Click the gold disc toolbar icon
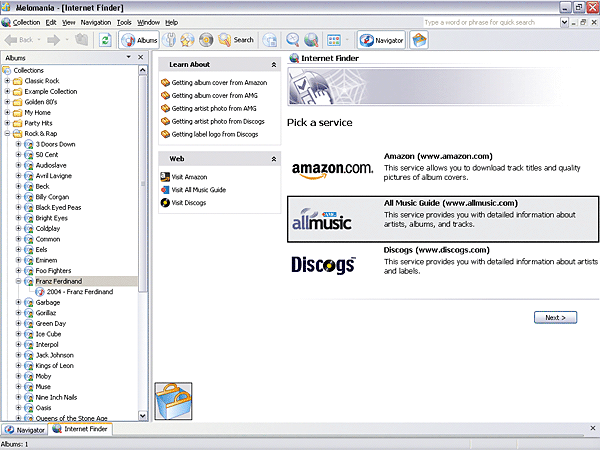Screen dimensions: 600x450 206,40
